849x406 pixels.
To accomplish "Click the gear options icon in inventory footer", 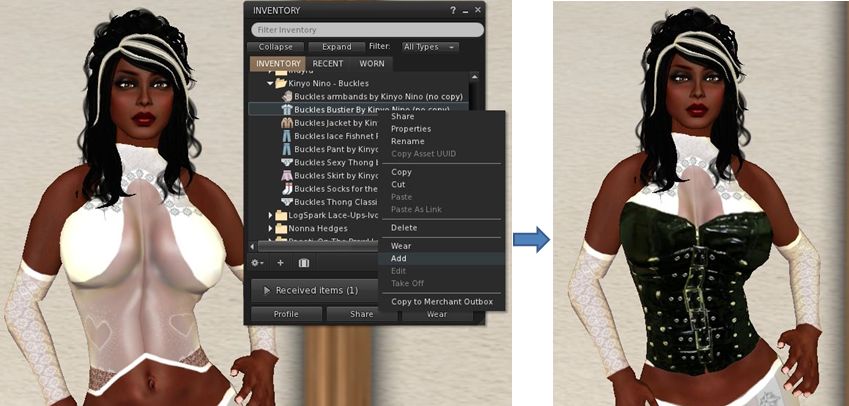I will pyautogui.click(x=259, y=263).
